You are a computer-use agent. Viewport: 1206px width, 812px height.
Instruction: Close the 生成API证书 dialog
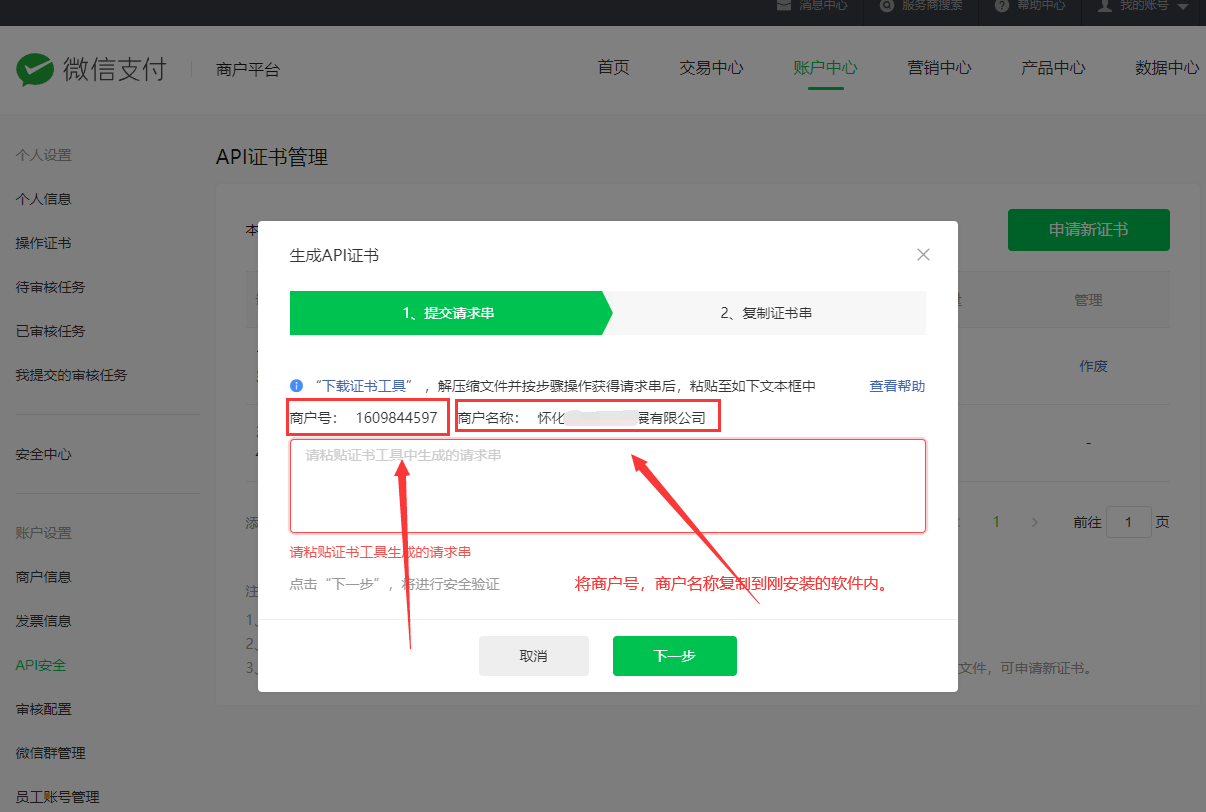(x=923, y=255)
